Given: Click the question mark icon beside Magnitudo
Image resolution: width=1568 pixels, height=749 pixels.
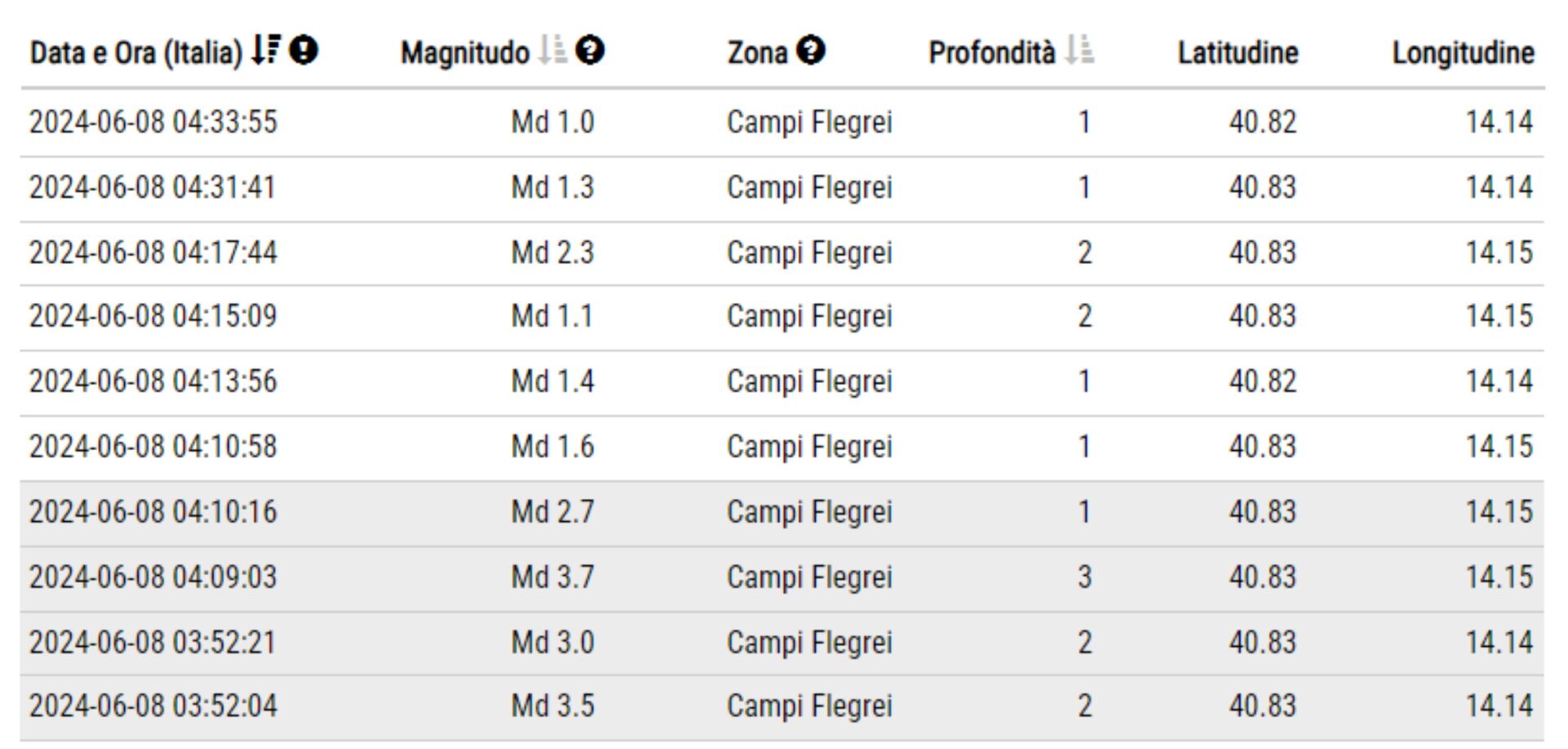Looking at the screenshot, I should coord(590,51).
